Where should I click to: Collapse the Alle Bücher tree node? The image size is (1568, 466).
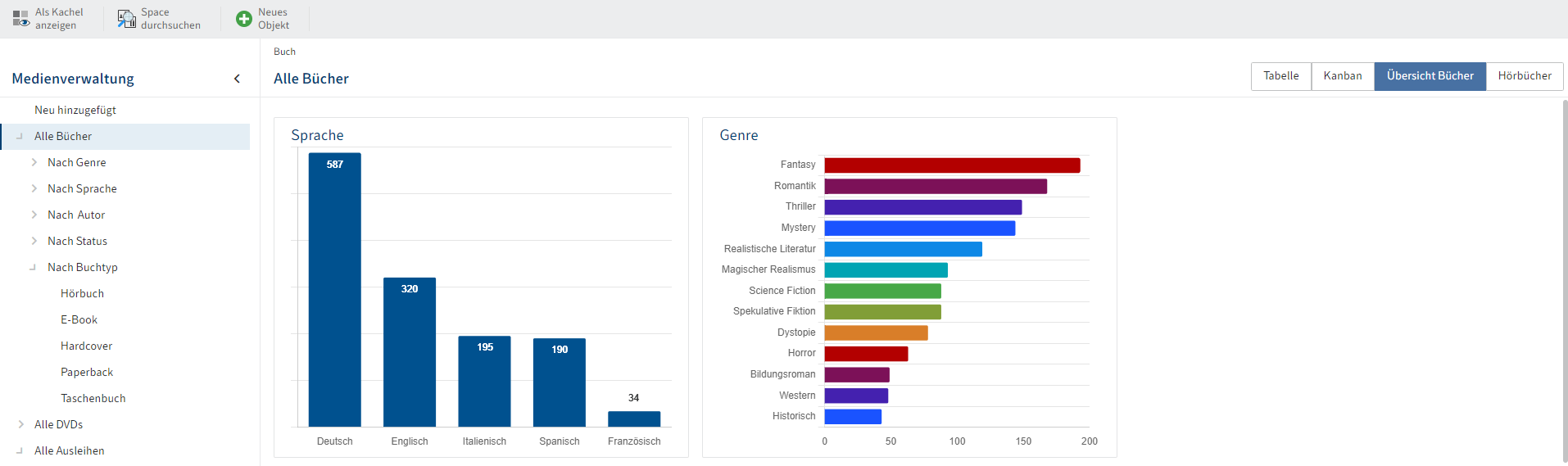point(20,136)
